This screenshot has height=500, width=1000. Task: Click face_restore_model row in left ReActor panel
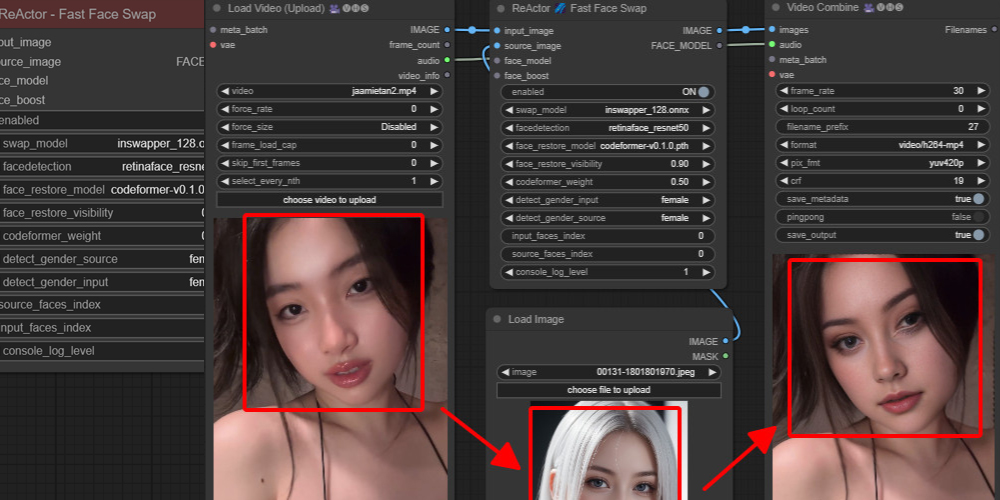point(102,189)
